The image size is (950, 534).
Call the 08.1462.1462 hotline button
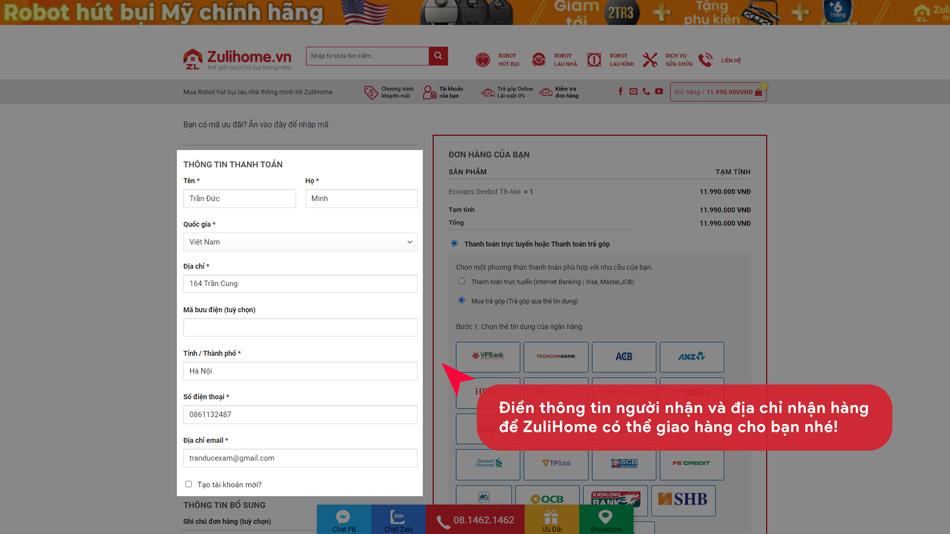475,520
